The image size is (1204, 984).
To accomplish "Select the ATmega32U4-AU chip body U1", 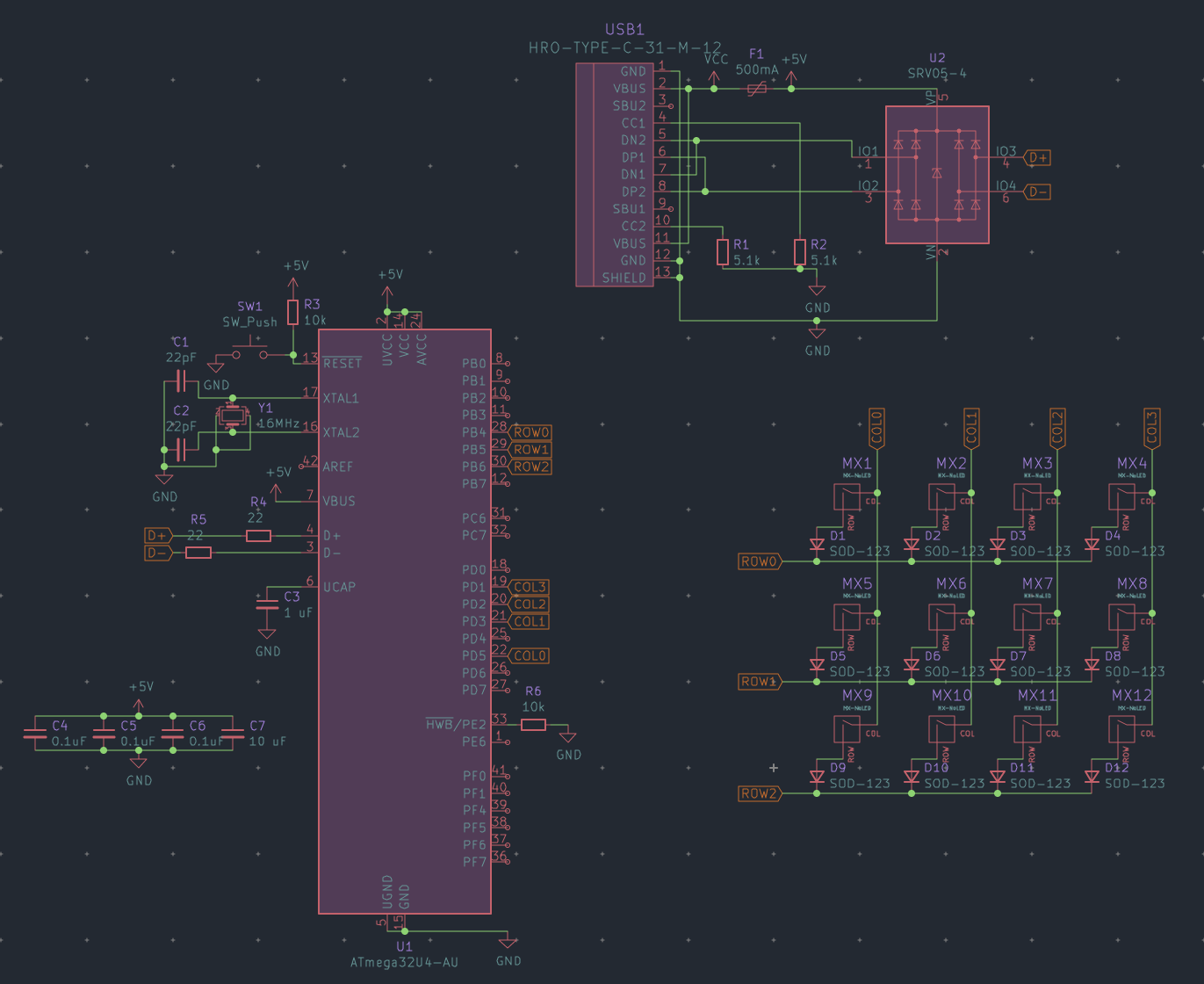I will (x=404, y=621).
